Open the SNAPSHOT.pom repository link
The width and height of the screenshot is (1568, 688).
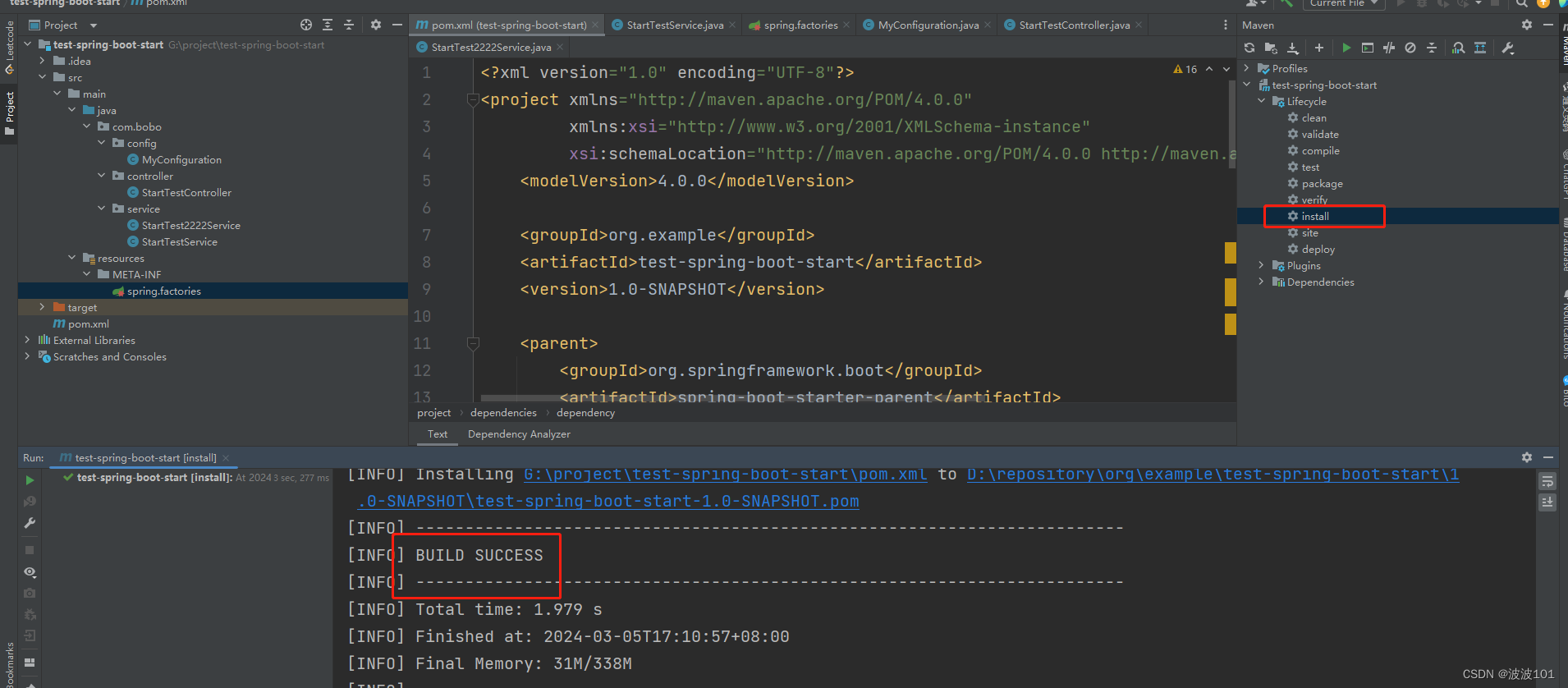coord(608,501)
